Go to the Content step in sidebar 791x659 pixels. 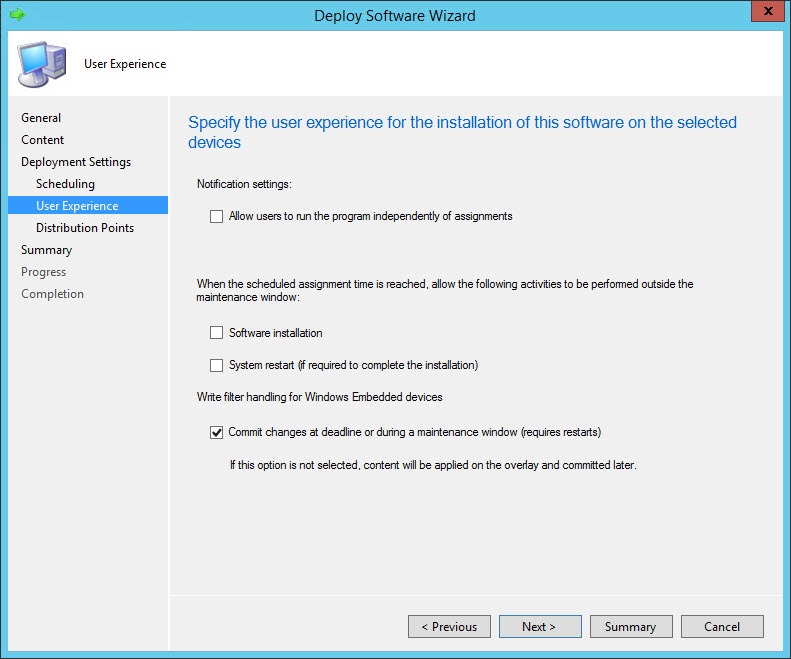coord(43,140)
